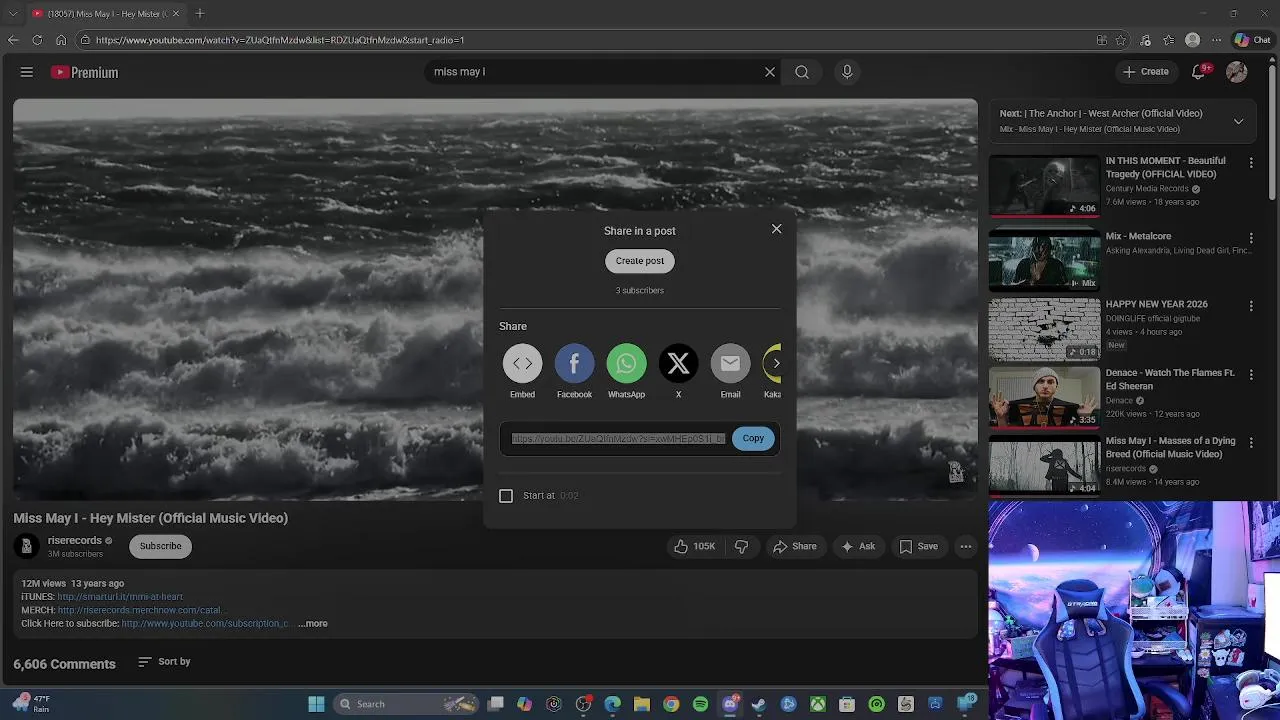Viewport: 1280px width, 720px height.
Task: Open the taskbar weather widget
Action: point(30,704)
